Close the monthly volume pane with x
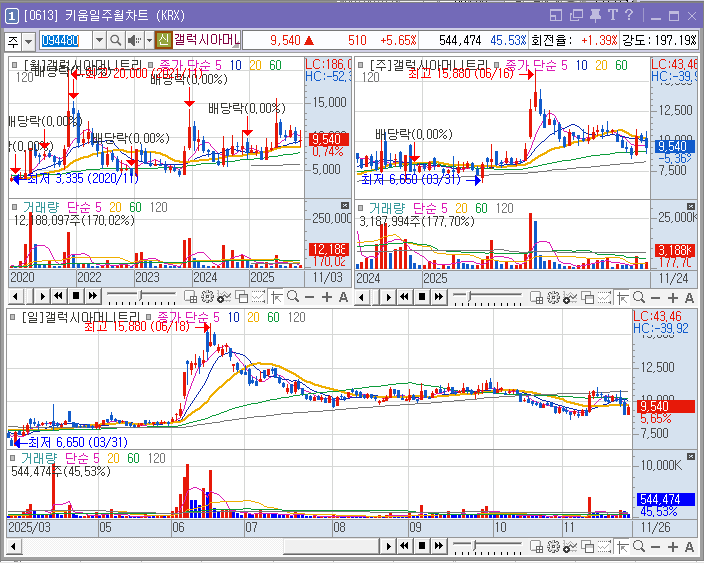The width and height of the screenshot is (704, 564). [344, 205]
